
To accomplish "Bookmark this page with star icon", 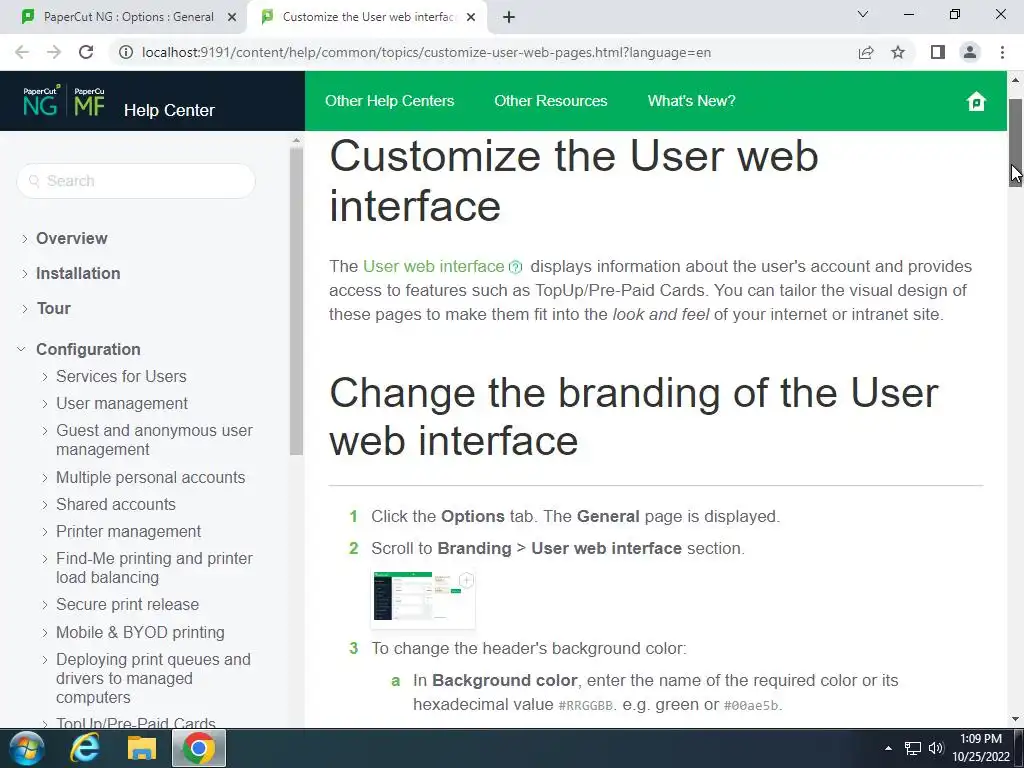I will pos(898,52).
